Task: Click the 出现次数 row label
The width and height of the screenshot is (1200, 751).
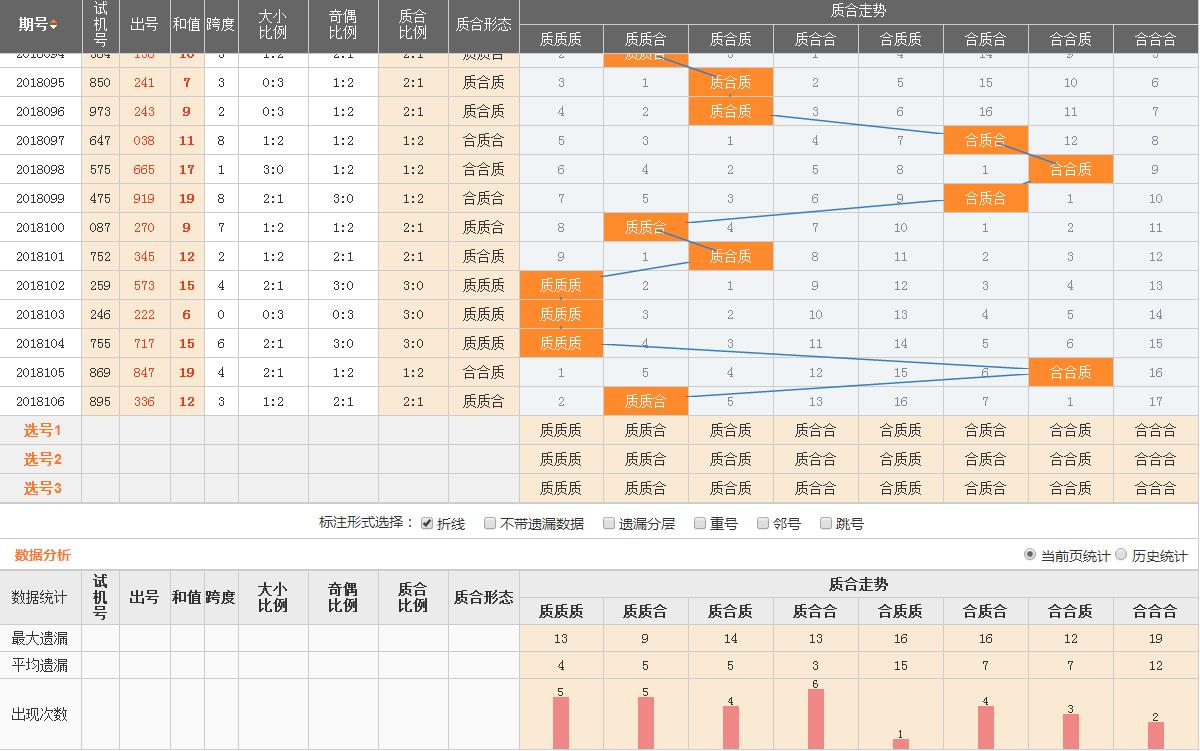Action: [x=40, y=715]
